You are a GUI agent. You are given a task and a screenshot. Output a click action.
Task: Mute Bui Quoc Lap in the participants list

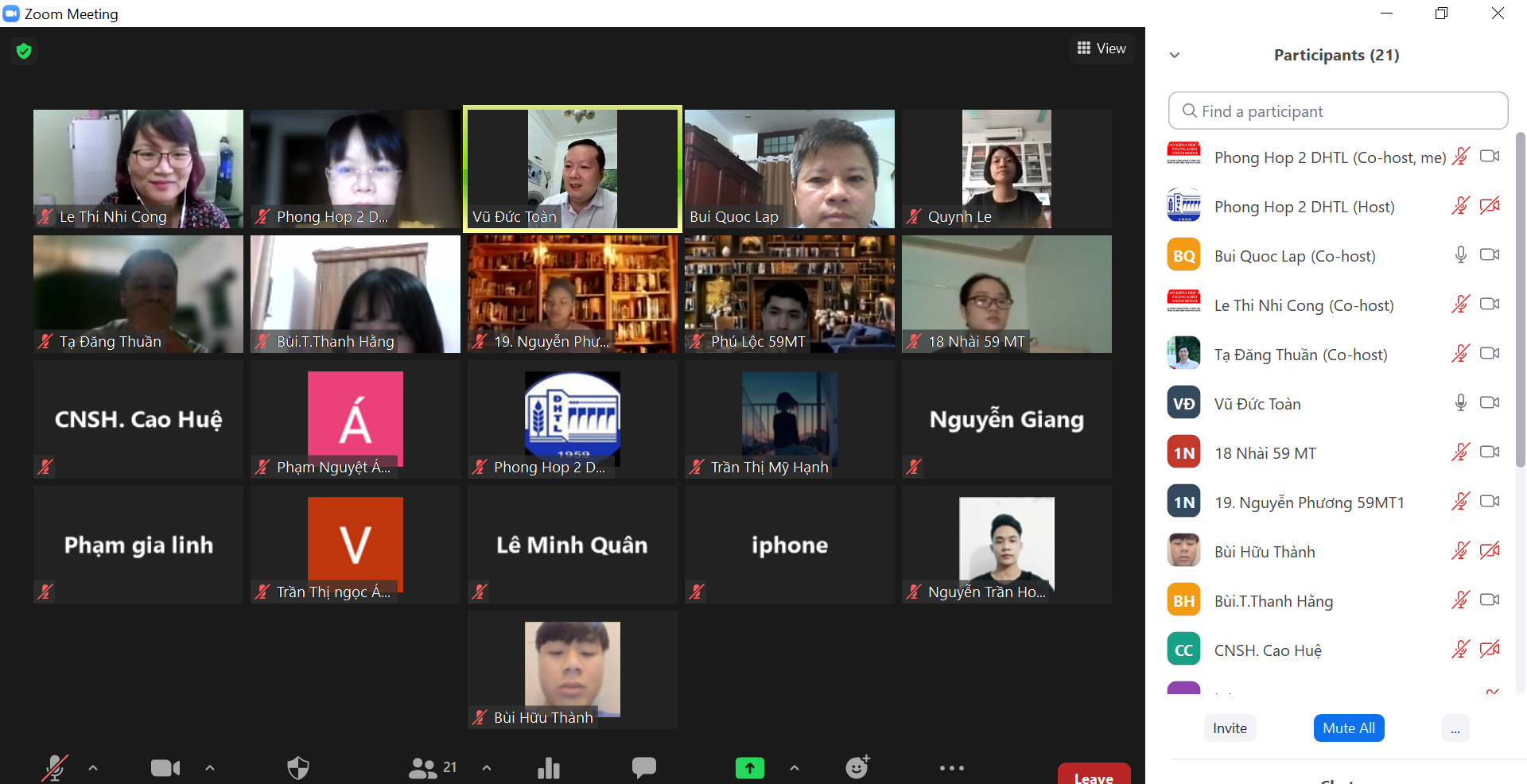(x=1460, y=255)
